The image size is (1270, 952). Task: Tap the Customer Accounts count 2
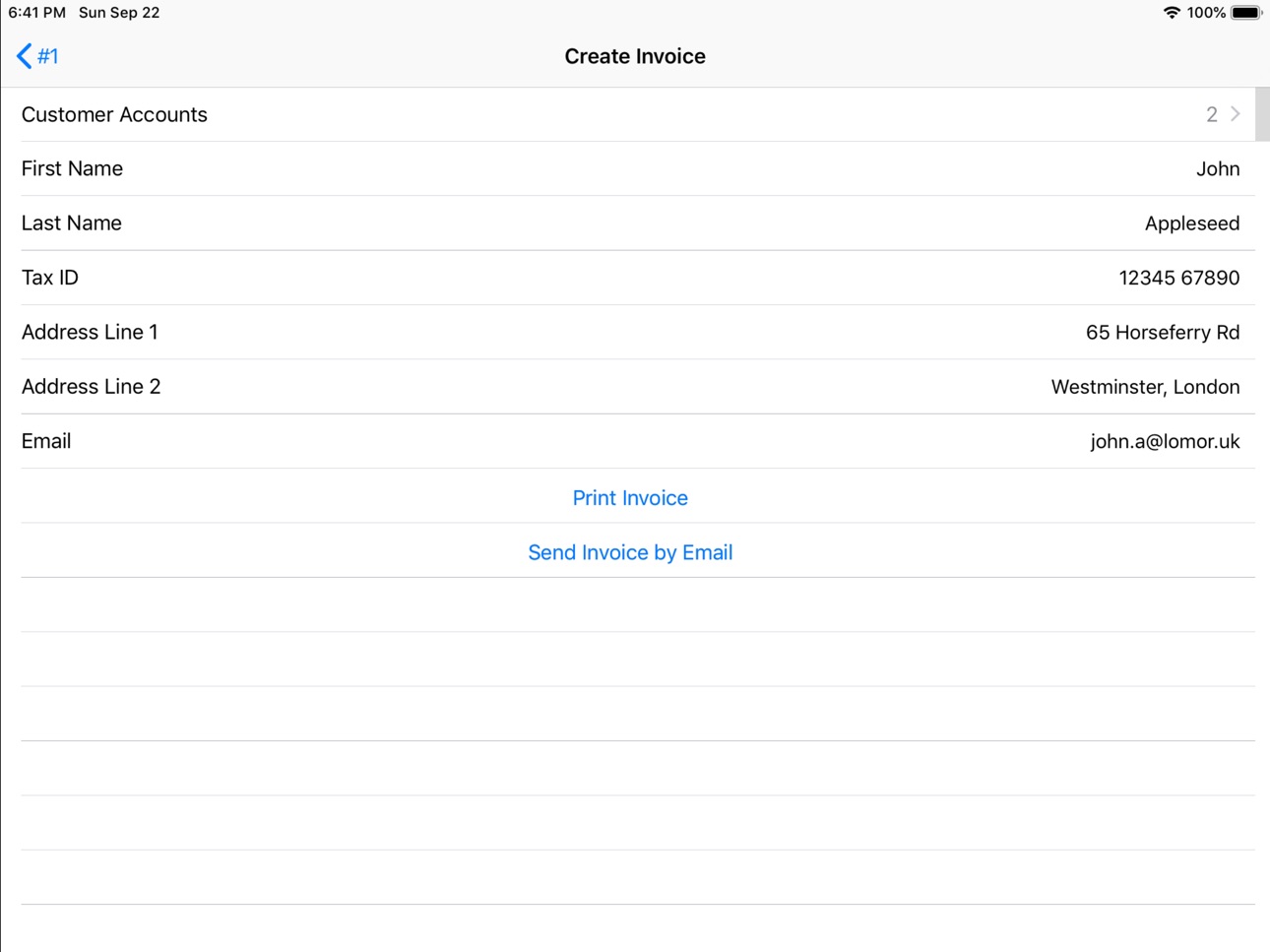click(1211, 114)
